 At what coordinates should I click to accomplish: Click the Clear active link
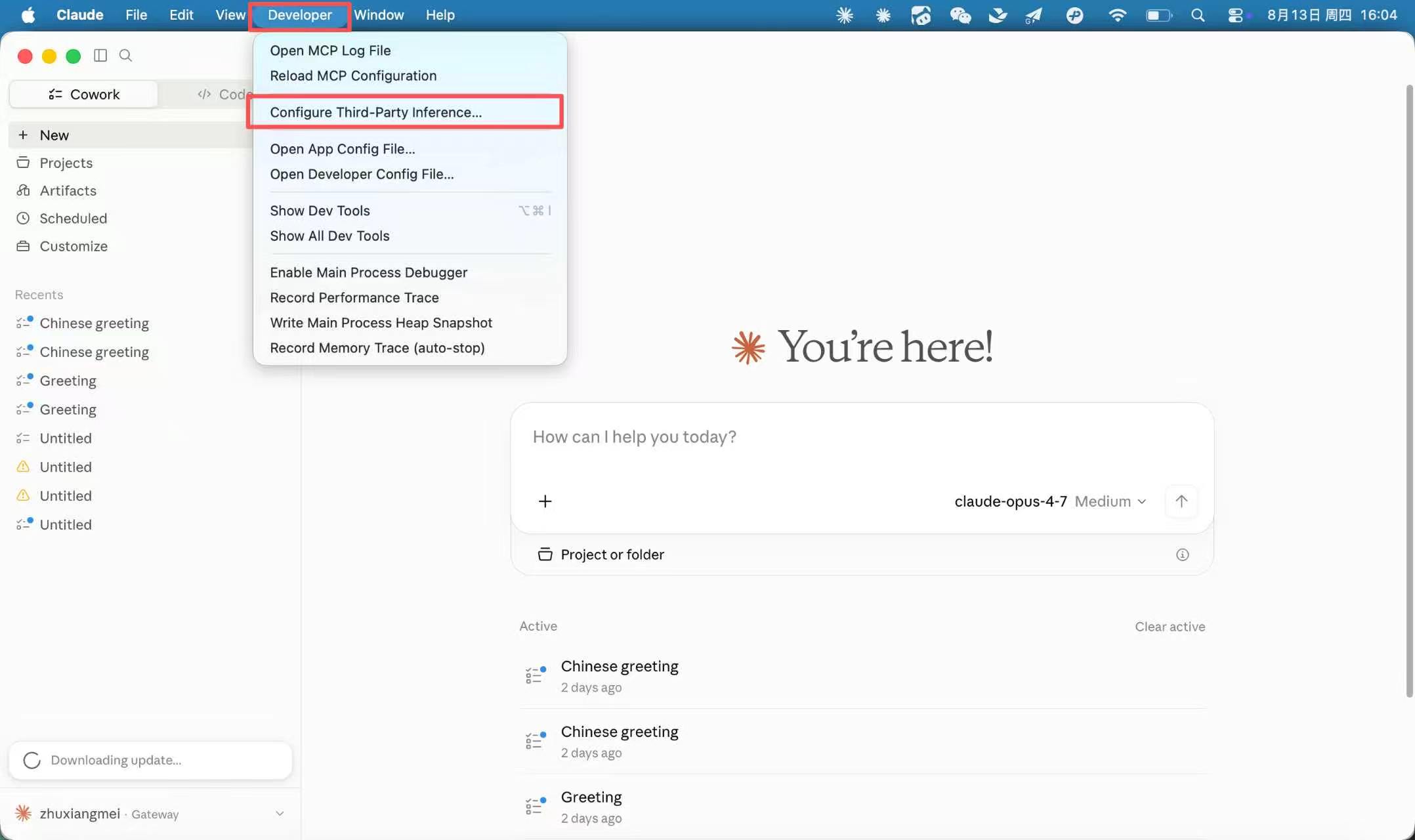1170,627
